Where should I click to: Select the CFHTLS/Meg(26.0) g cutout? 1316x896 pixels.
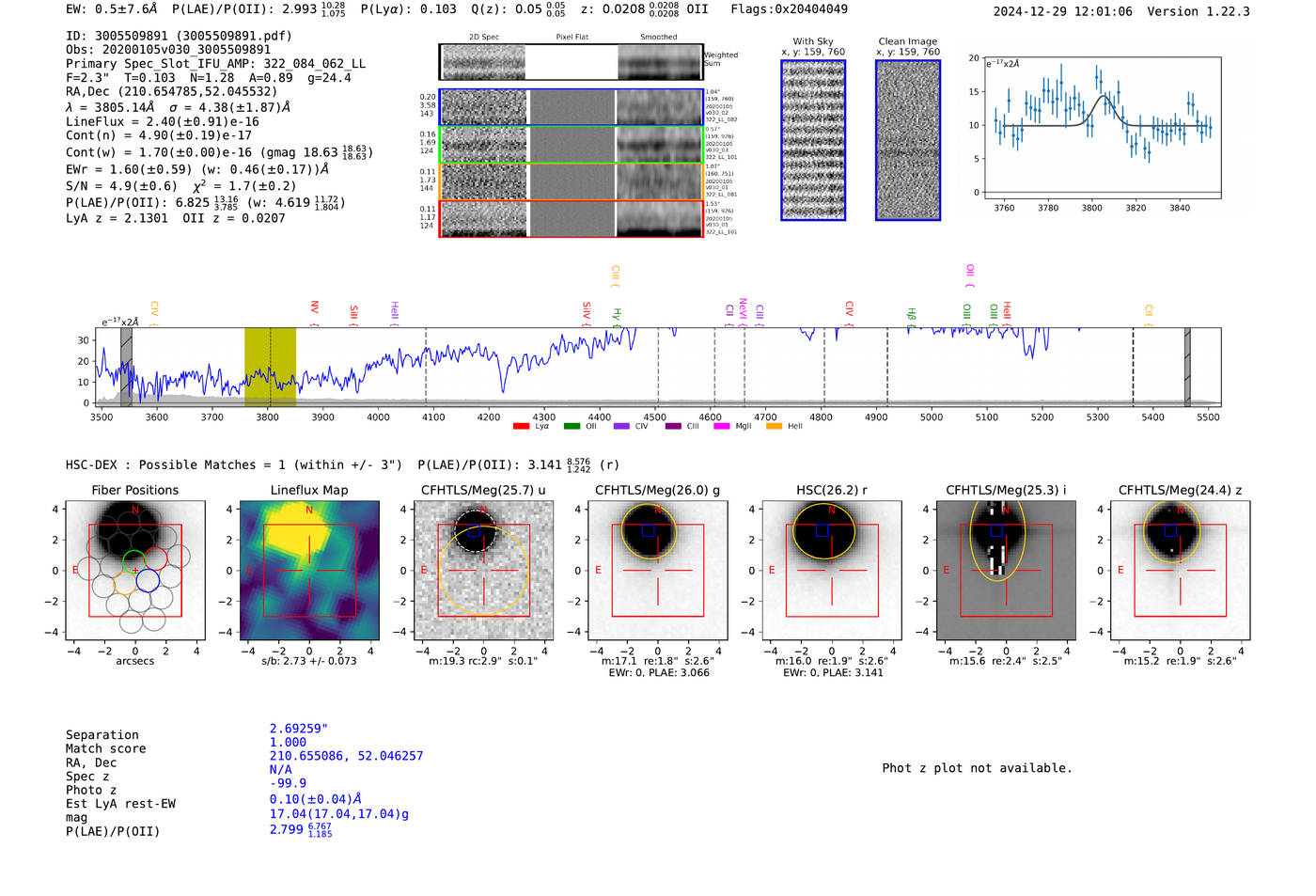pyautogui.click(x=658, y=570)
